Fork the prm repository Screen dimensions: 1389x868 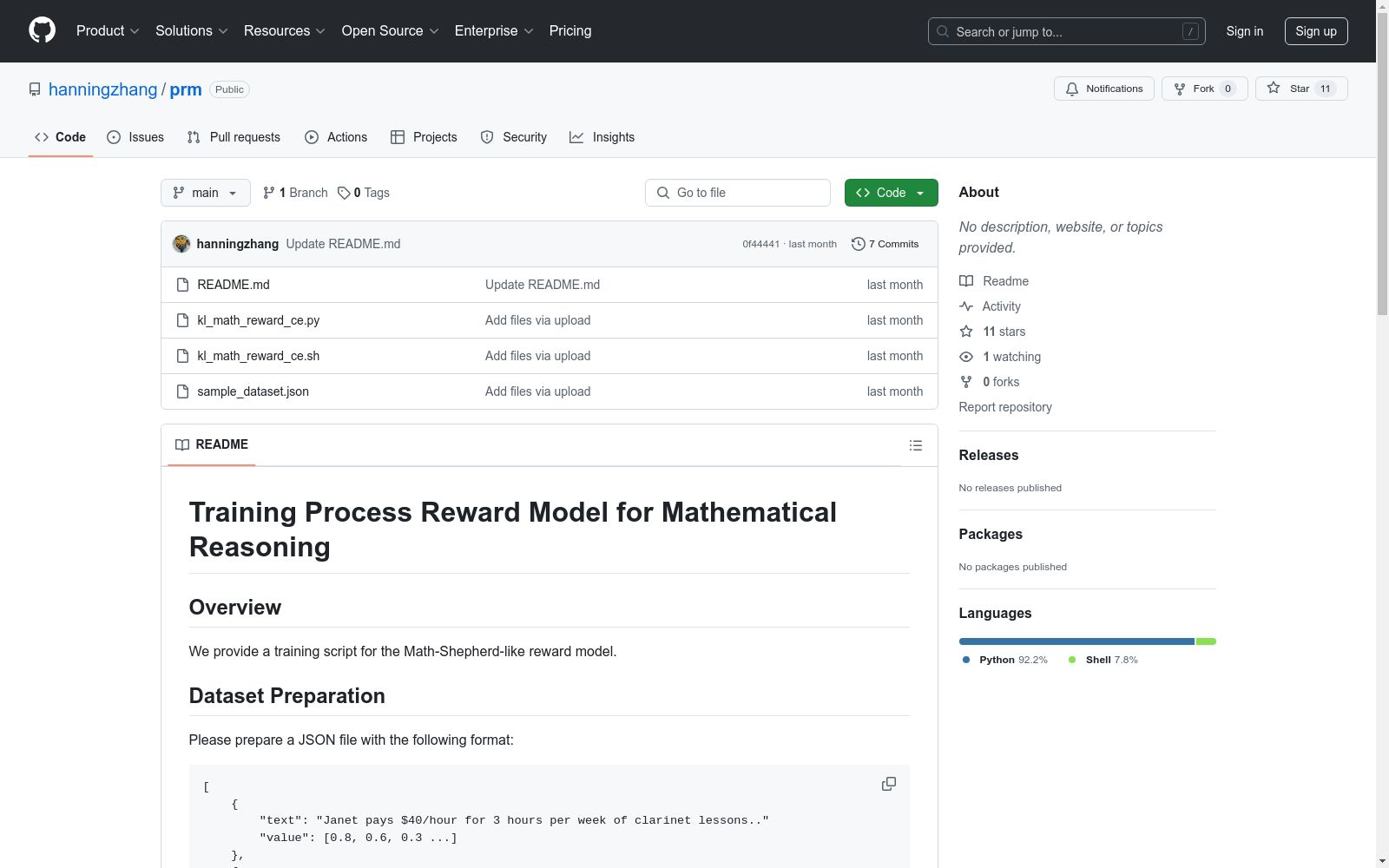[x=1205, y=89]
